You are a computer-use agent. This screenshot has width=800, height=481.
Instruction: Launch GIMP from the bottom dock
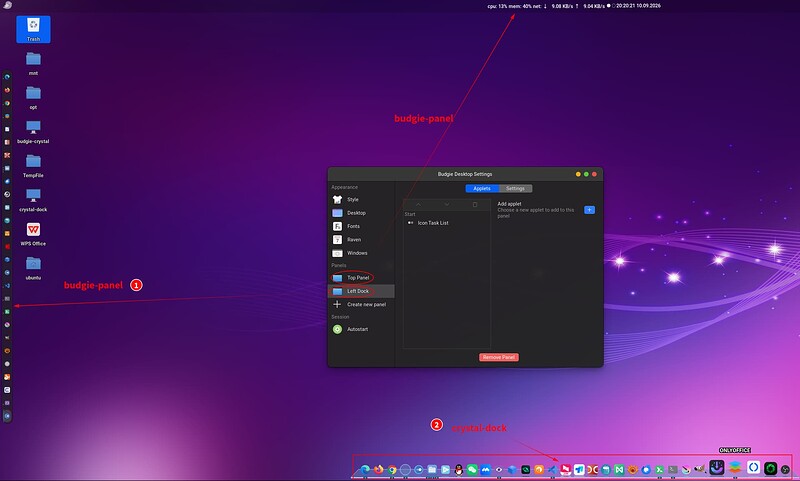tap(701, 469)
